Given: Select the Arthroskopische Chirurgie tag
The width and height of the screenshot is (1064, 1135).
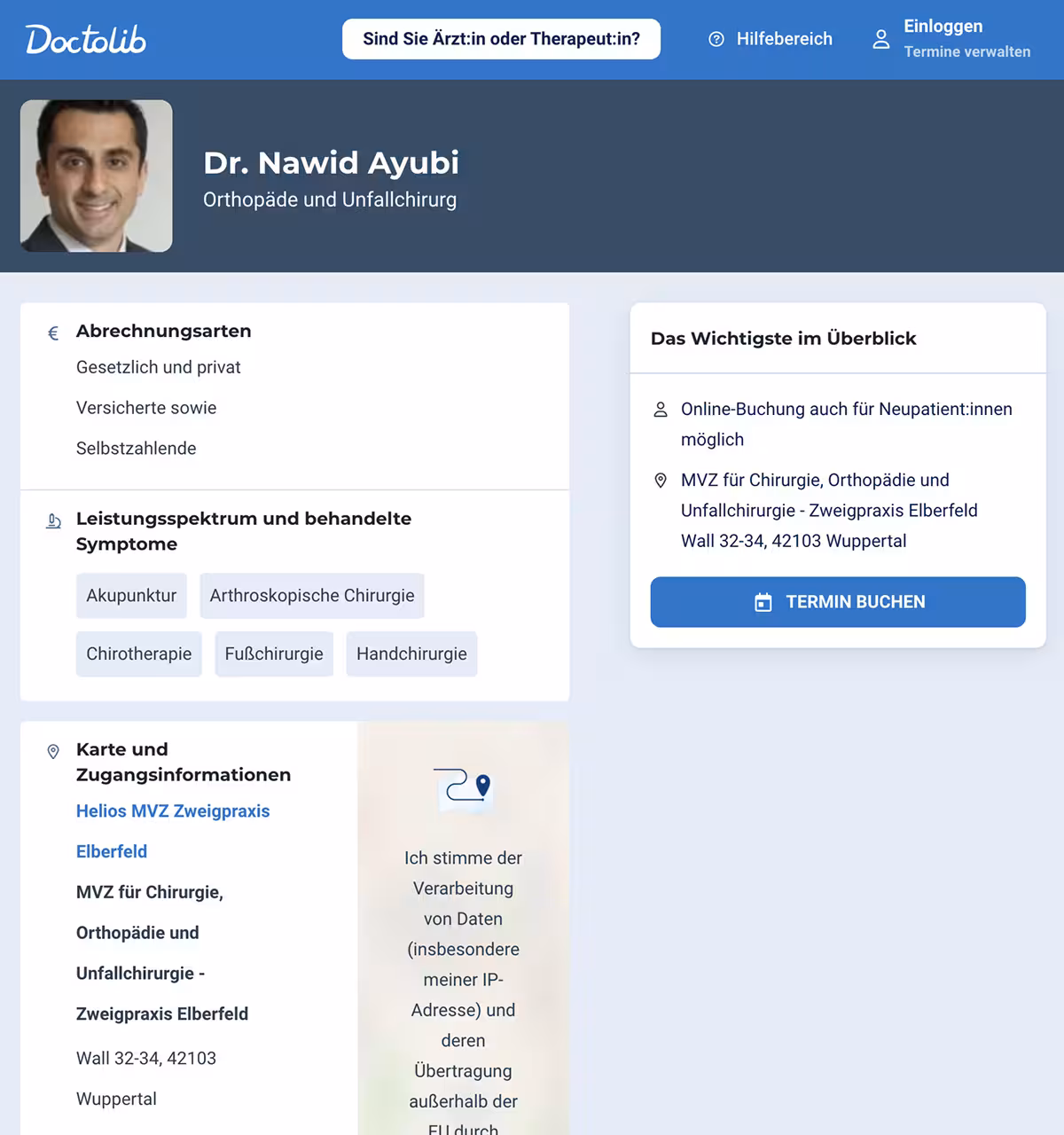Looking at the screenshot, I should pos(312,596).
